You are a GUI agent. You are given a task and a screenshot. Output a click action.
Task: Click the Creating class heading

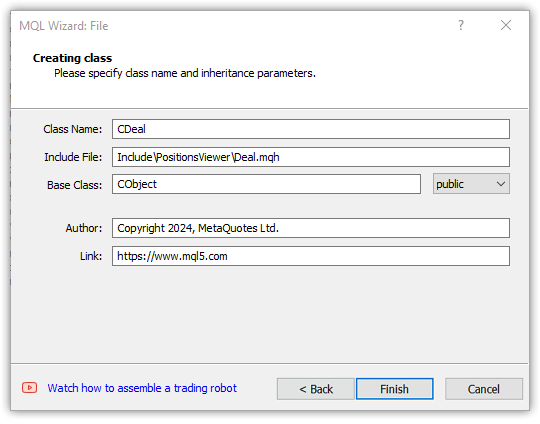pyautogui.click(x=72, y=58)
